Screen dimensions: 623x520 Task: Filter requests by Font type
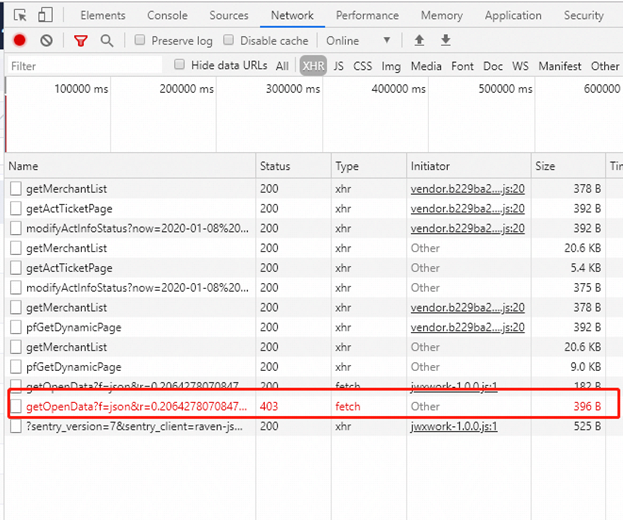click(462, 66)
